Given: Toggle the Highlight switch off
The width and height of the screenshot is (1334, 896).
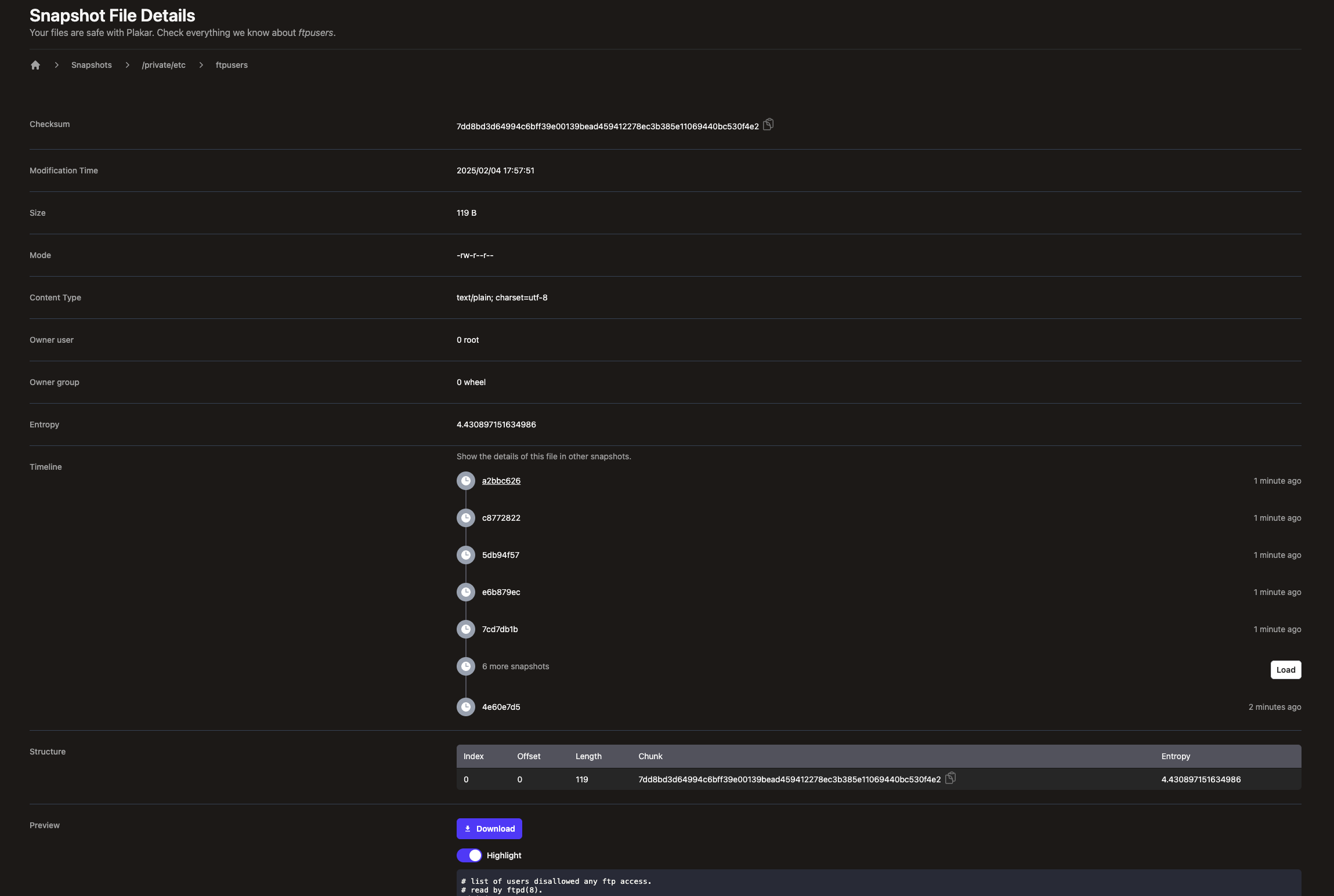Looking at the screenshot, I should point(469,855).
